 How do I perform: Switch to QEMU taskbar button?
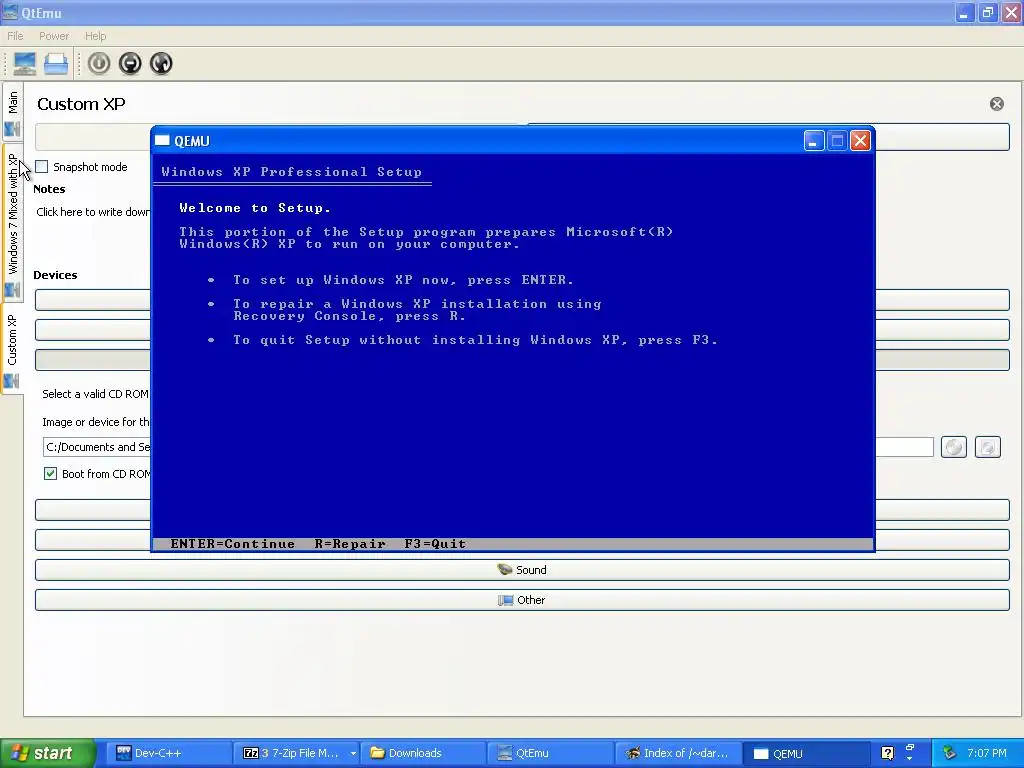pos(805,753)
